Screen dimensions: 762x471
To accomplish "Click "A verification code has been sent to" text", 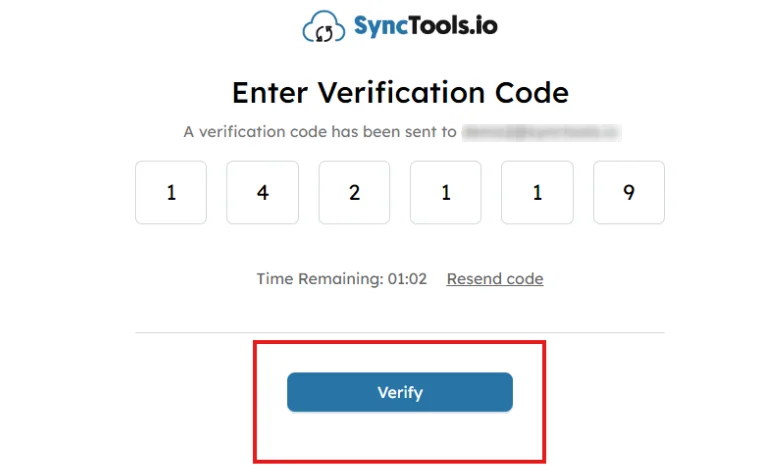I will click(320, 131).
